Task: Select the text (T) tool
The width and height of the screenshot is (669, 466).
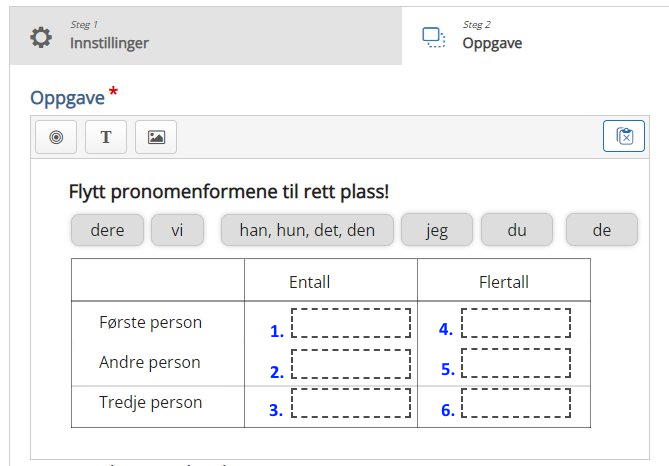Action: click(106, 137)
